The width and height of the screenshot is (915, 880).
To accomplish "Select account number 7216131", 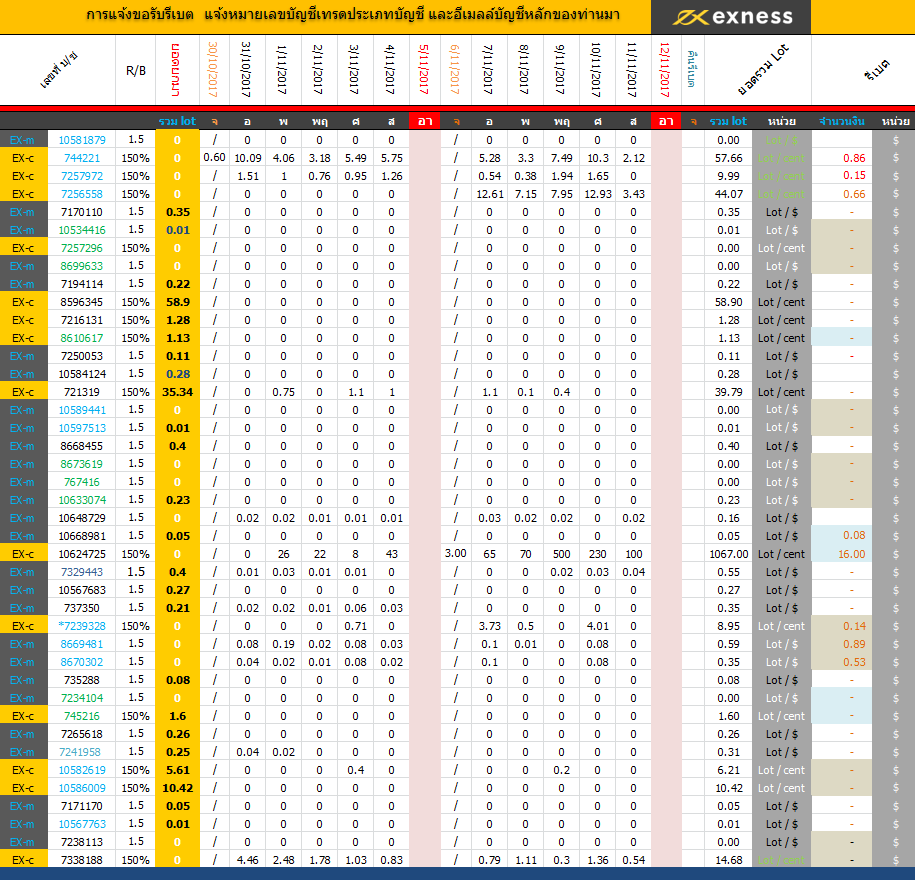I will point(82,320).
